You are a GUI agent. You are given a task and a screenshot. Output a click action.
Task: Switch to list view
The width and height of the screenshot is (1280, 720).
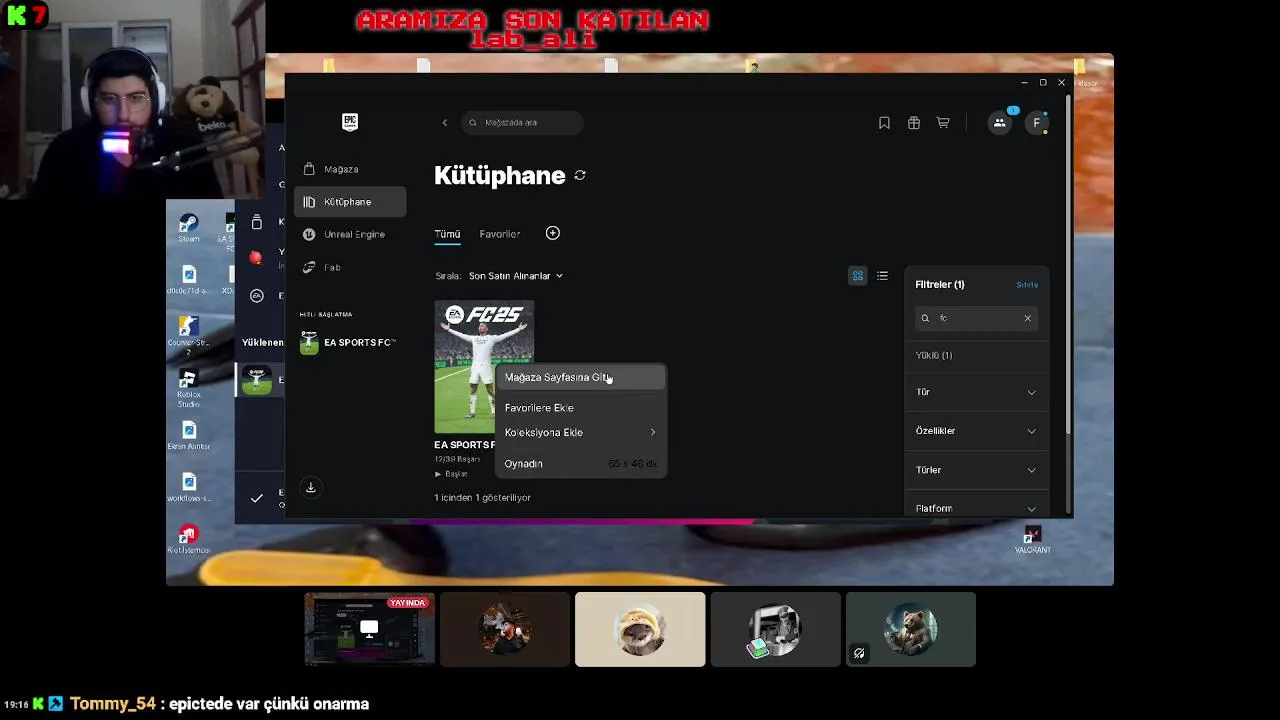882,276
